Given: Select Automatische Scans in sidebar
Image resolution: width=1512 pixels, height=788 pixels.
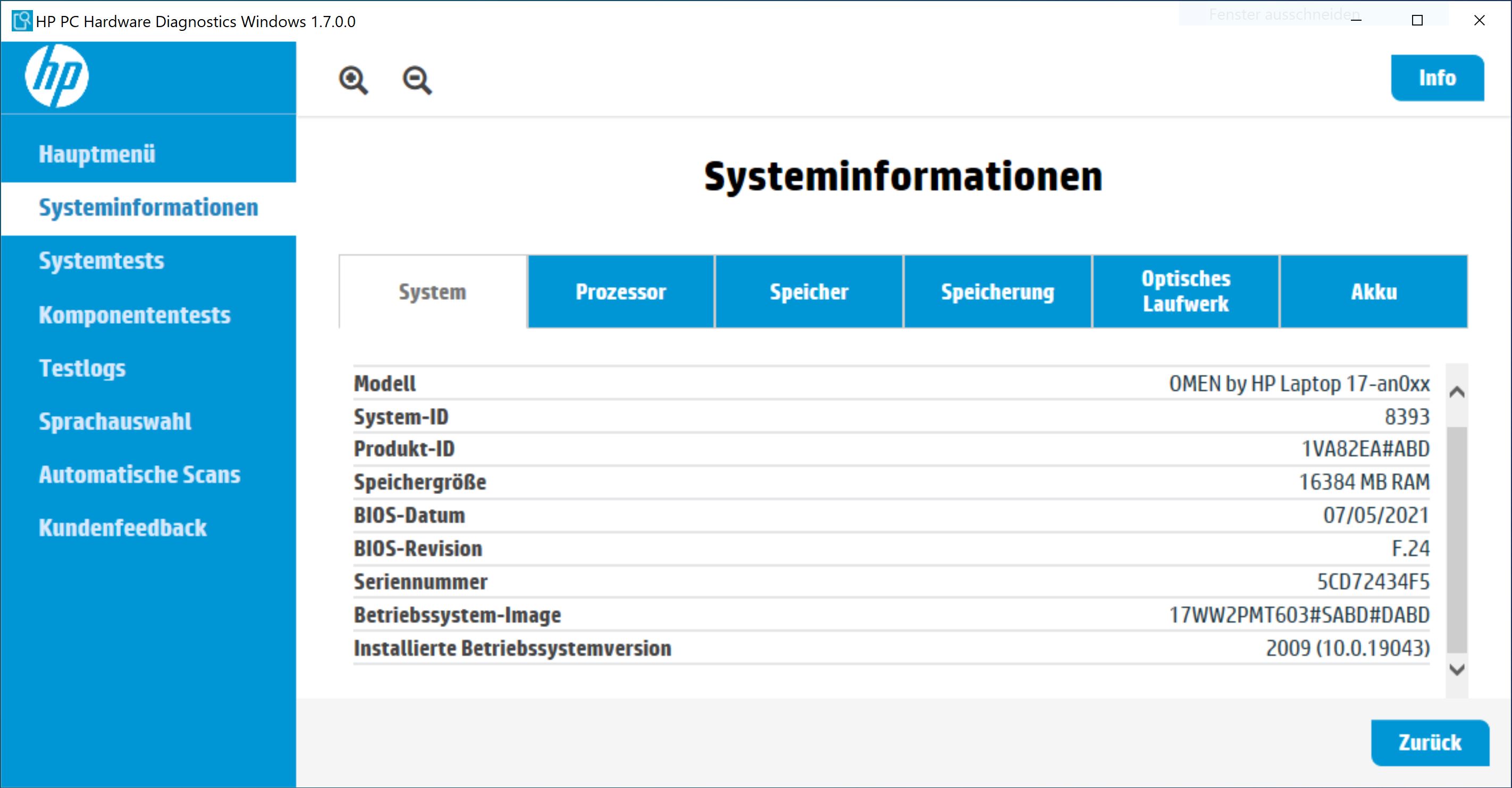Looking at the screenshot, I should [140, 474].
